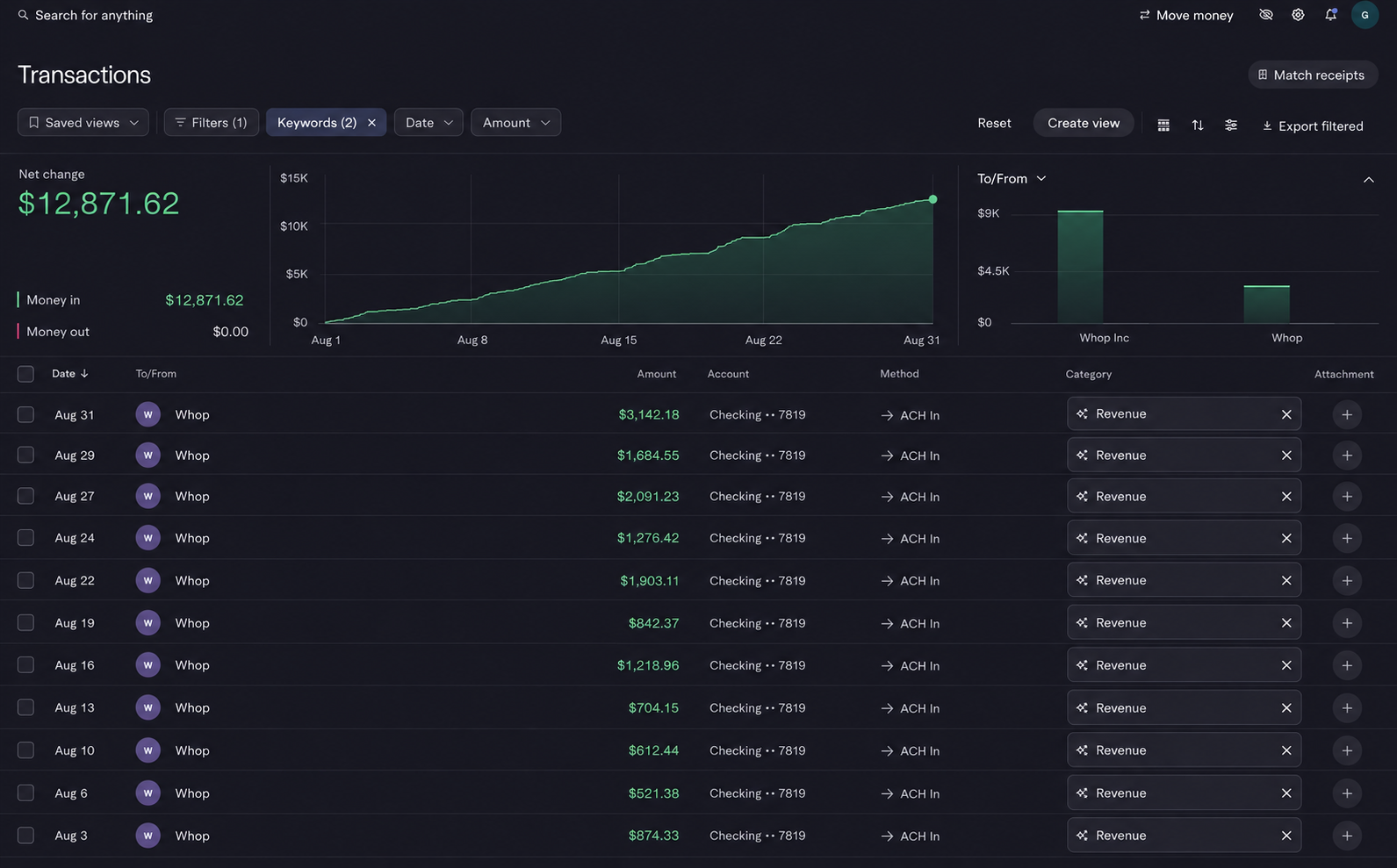Viewport: 1397px width, 868px height.
Task: Tick the Aug 10 transaction checkbox
Action: pyautogui.click(x=25, y=750)
